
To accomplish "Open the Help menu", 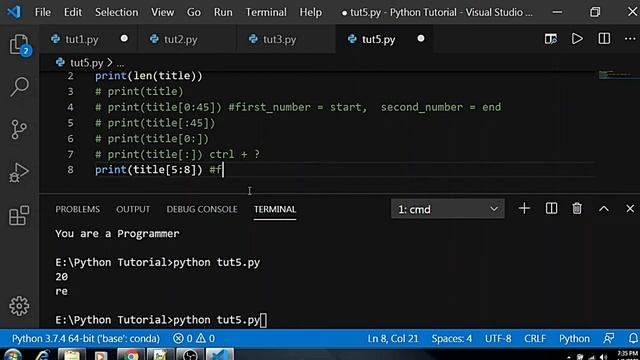I will (x=311, y=12).
